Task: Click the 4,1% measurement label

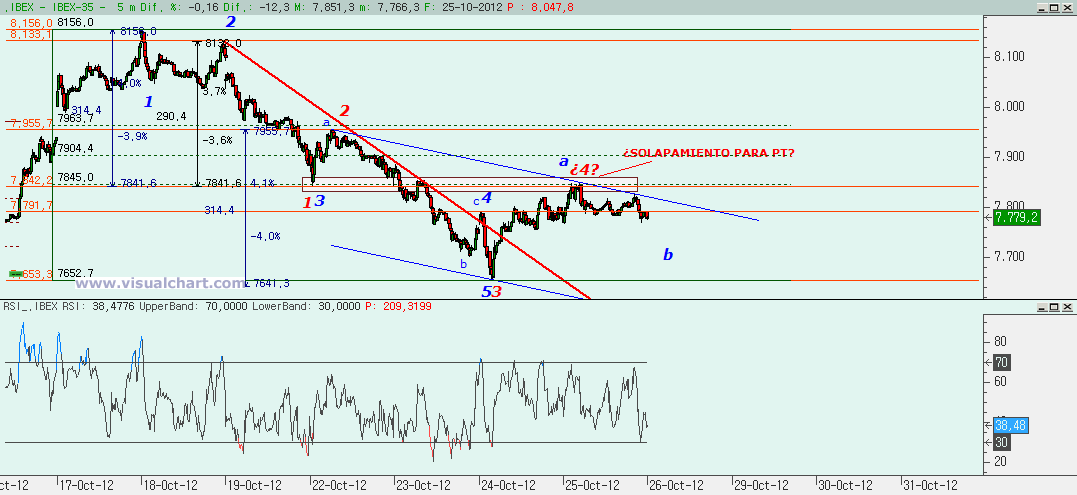Action: (263, 183)
